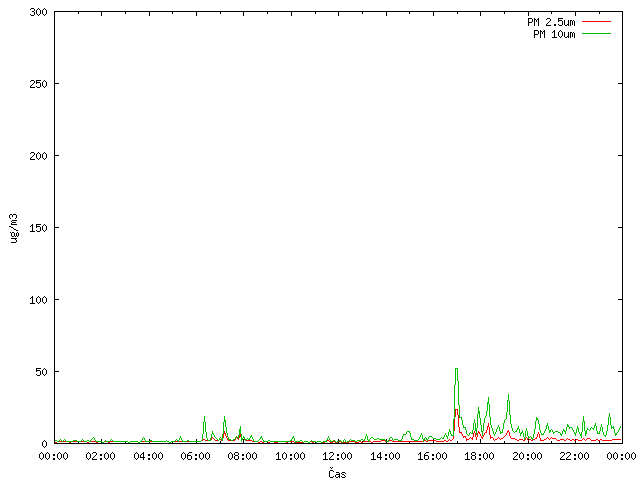Click the 12:00 time label
Viewport: 640px width, 480px height.
pyautogui.click(x=337, y=456)
